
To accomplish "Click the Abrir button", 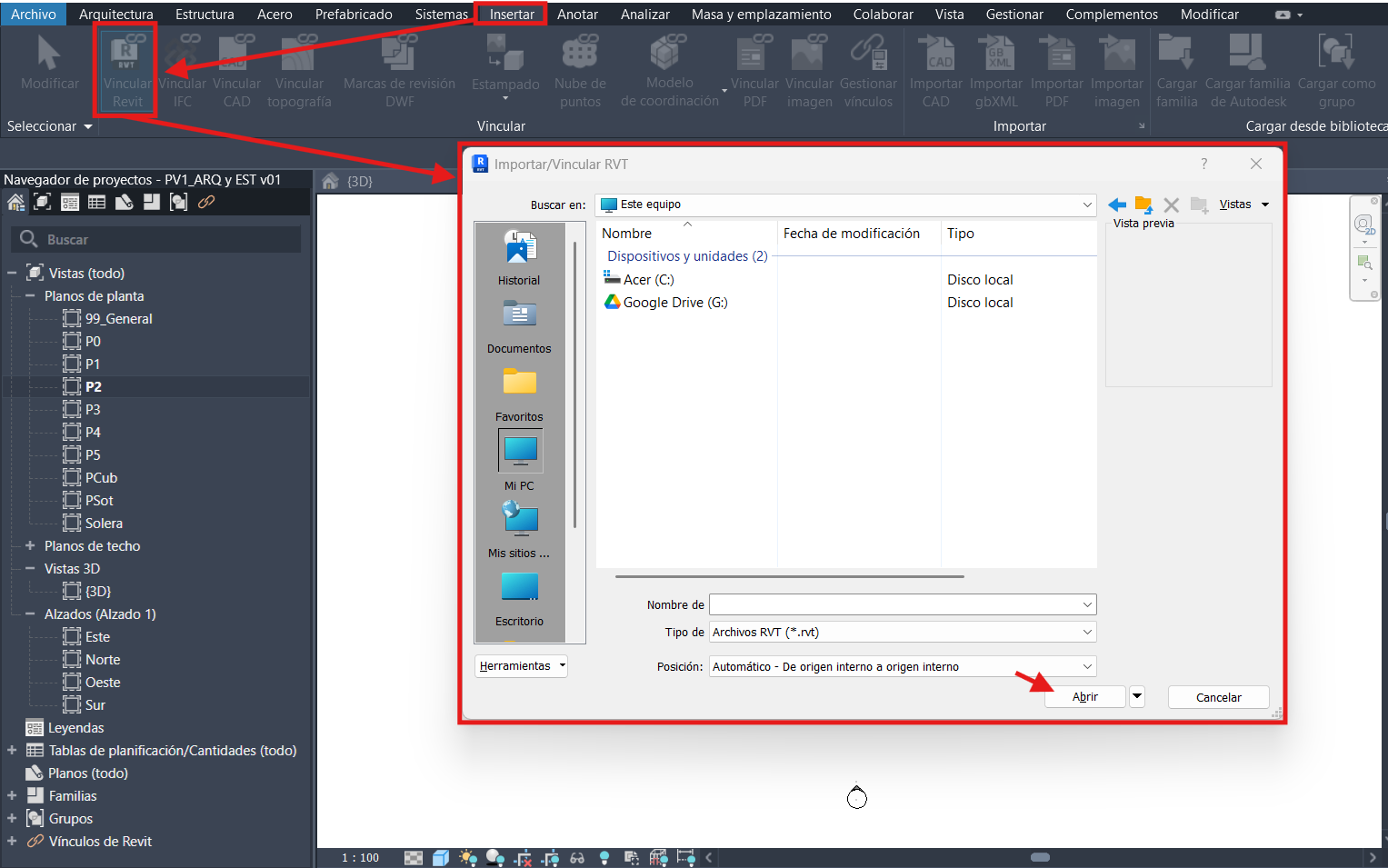I will pos(1084,697).
